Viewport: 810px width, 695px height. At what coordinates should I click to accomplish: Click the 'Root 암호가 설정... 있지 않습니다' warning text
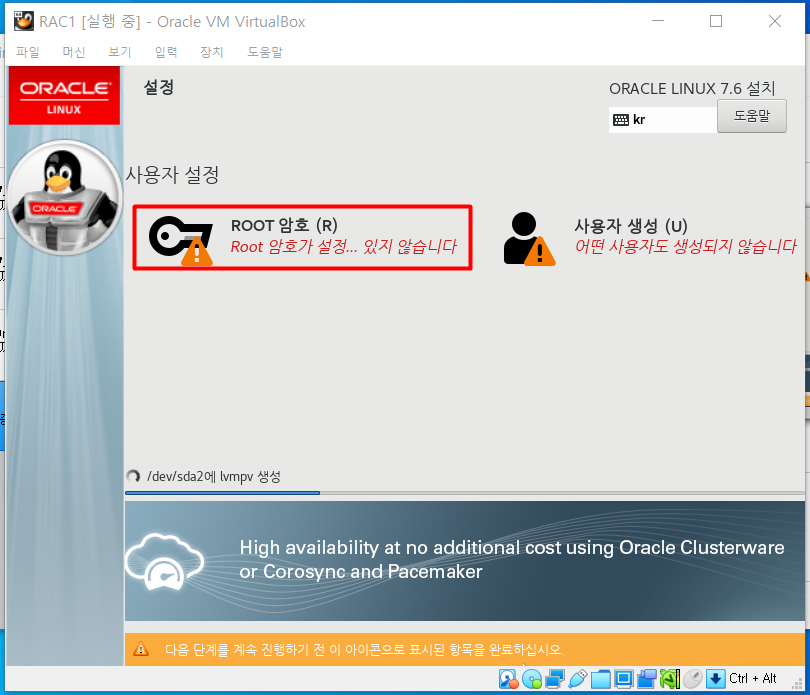click(344, 246)
